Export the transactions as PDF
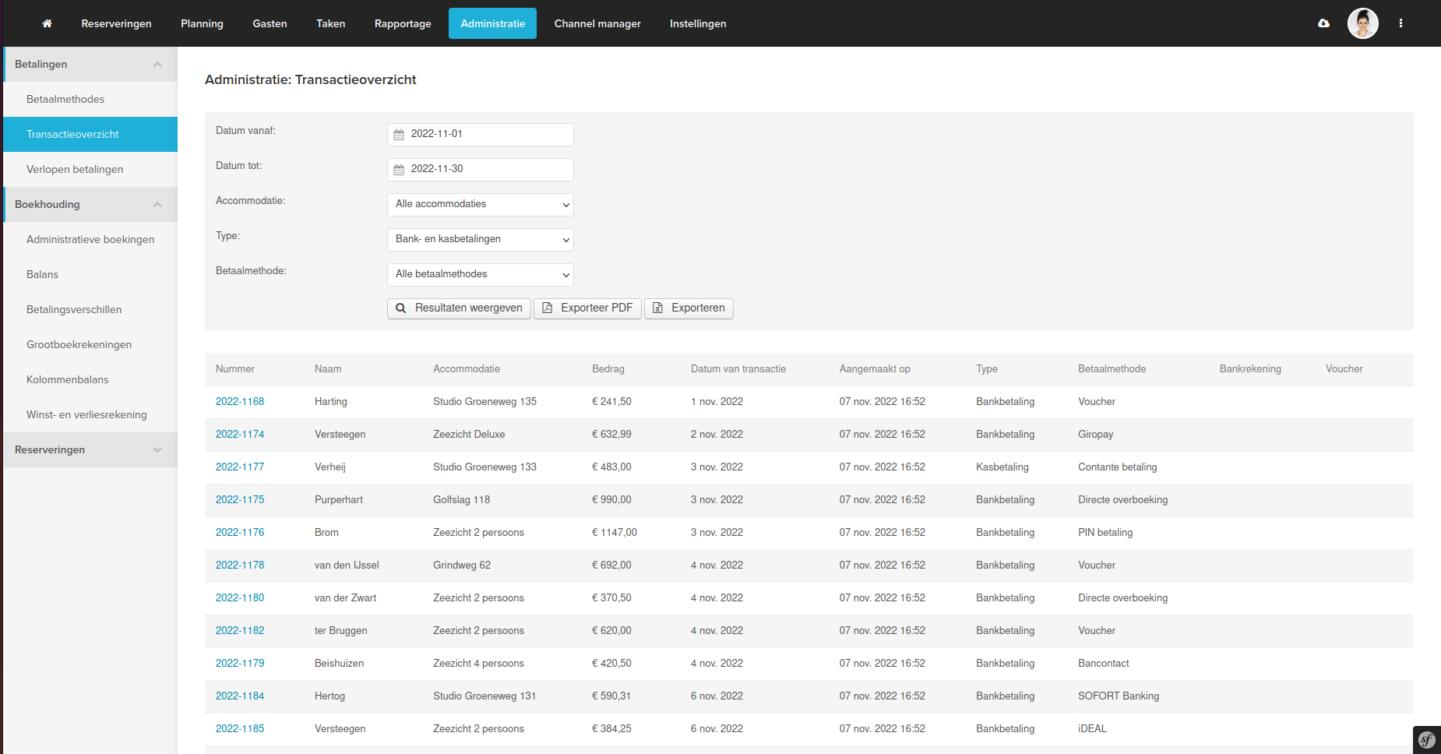 587,308
